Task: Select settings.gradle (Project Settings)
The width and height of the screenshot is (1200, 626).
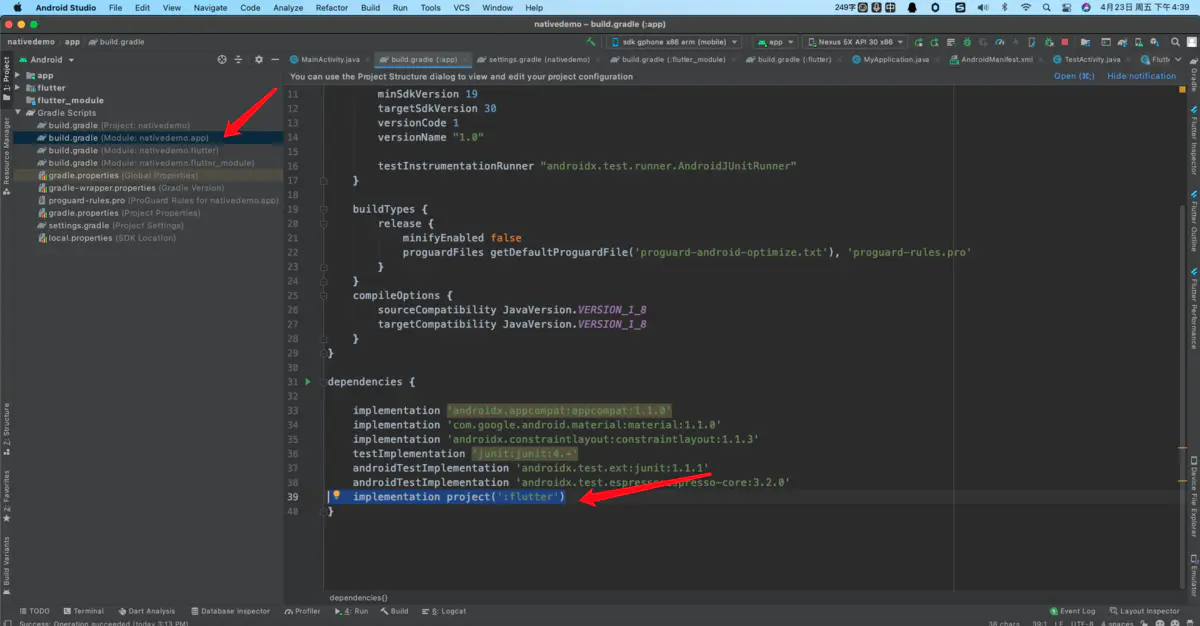Action: 110,225
